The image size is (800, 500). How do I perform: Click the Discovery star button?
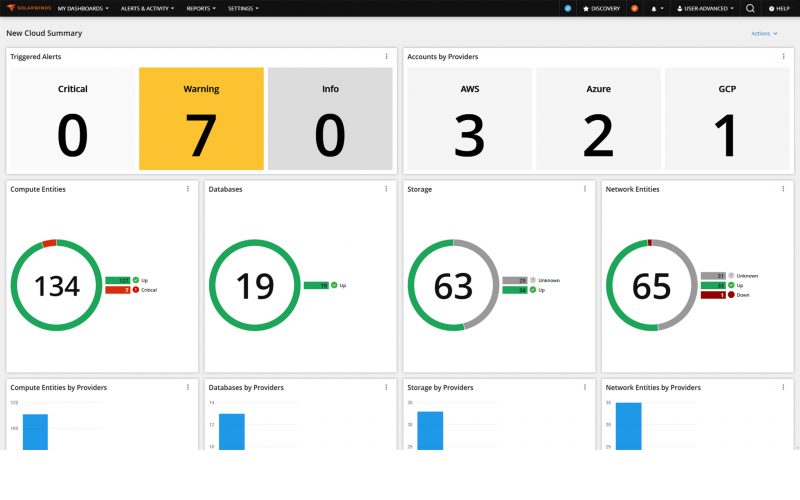tap(602, 8)
